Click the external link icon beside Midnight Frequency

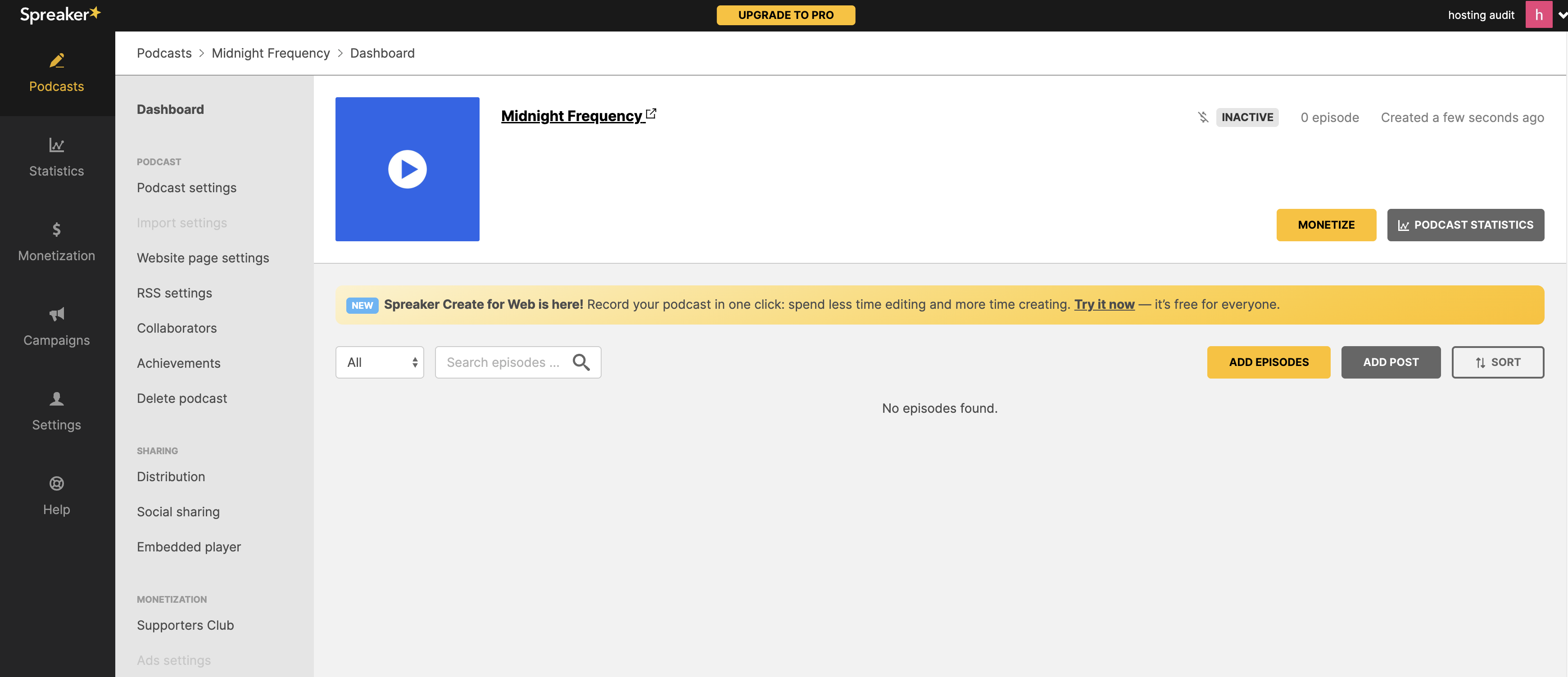[651, 114]
